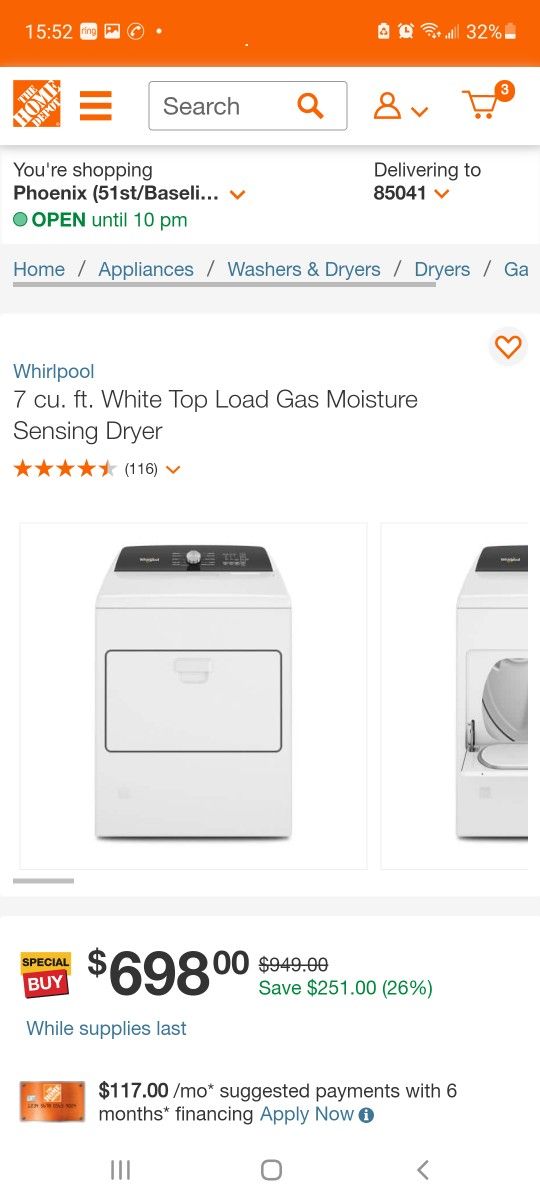
Task: Tap the financing info icon
Action: 366,1115
